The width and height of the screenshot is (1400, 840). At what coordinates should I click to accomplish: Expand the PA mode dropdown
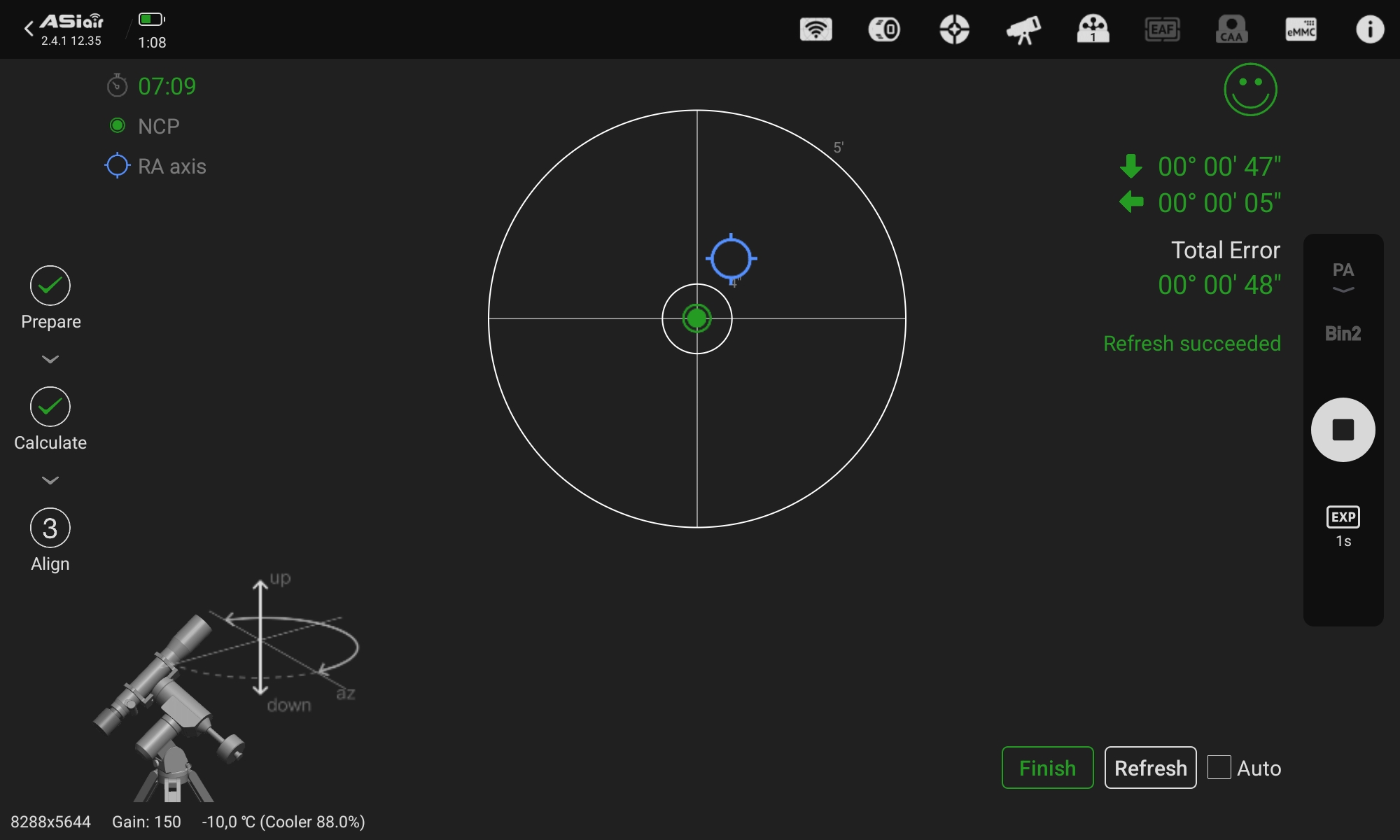coord(1343,277)
